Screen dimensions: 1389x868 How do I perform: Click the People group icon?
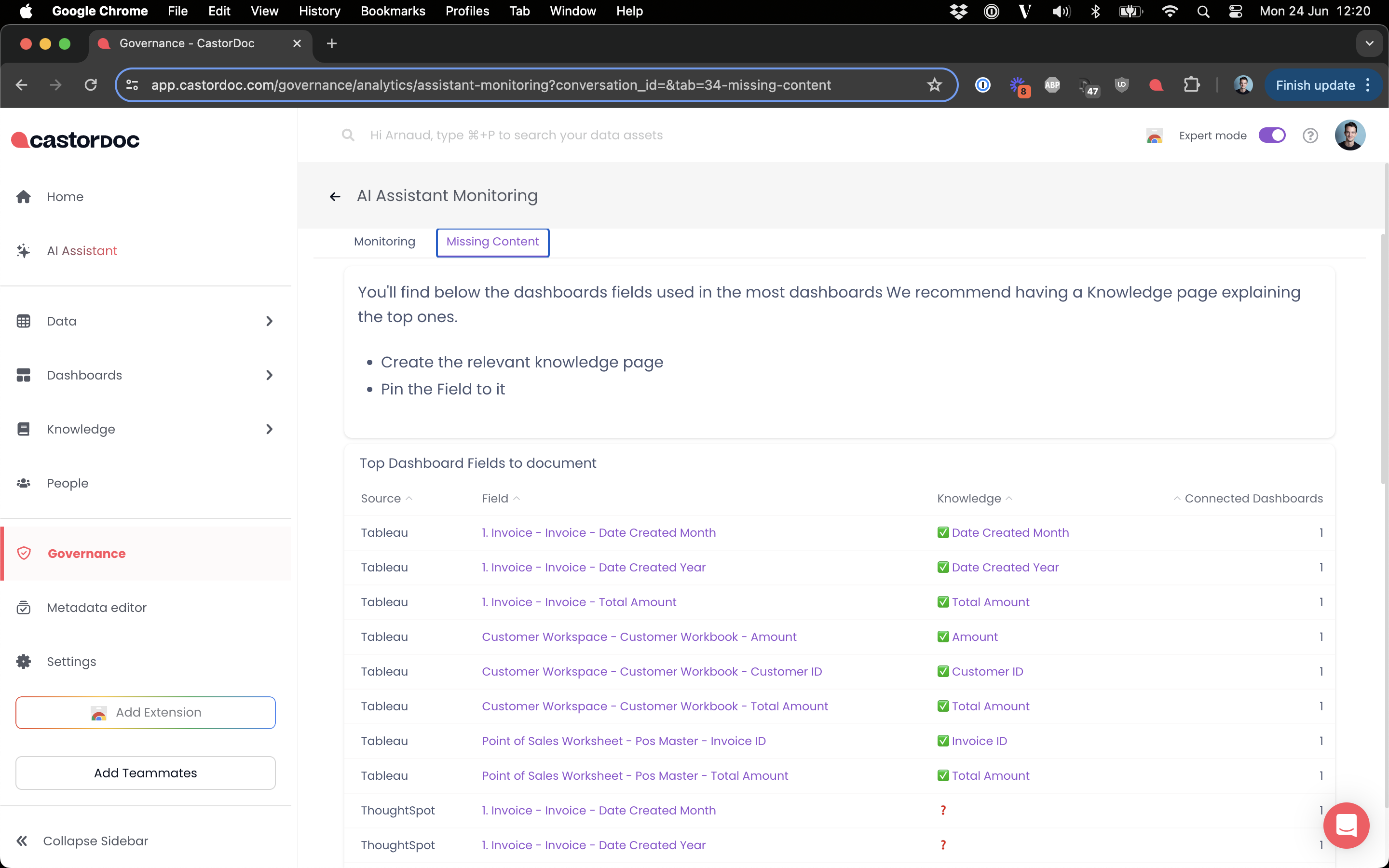(24, 483)
